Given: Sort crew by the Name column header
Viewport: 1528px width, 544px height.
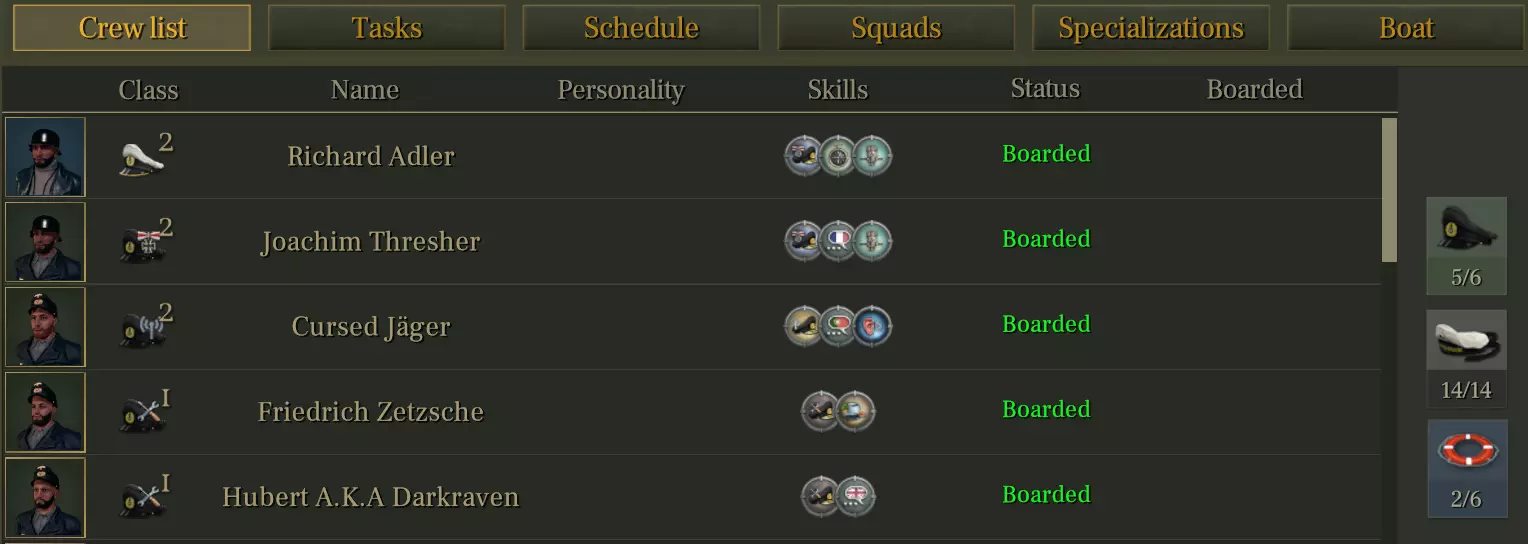Looking at the screenshot, I should [365, 90].
